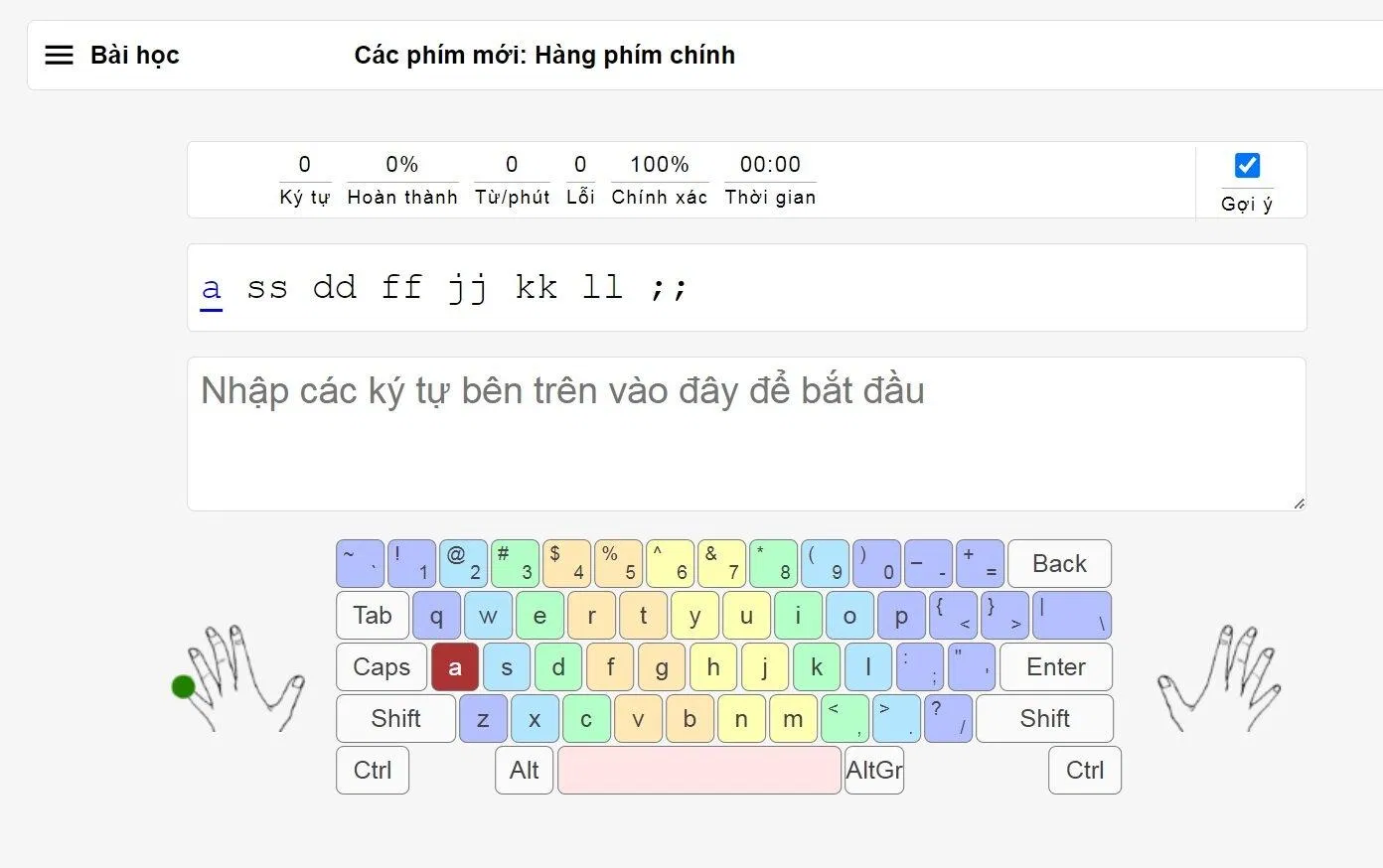
Task: Click the Back key on the keyboard
Action: coord(1059,563)
